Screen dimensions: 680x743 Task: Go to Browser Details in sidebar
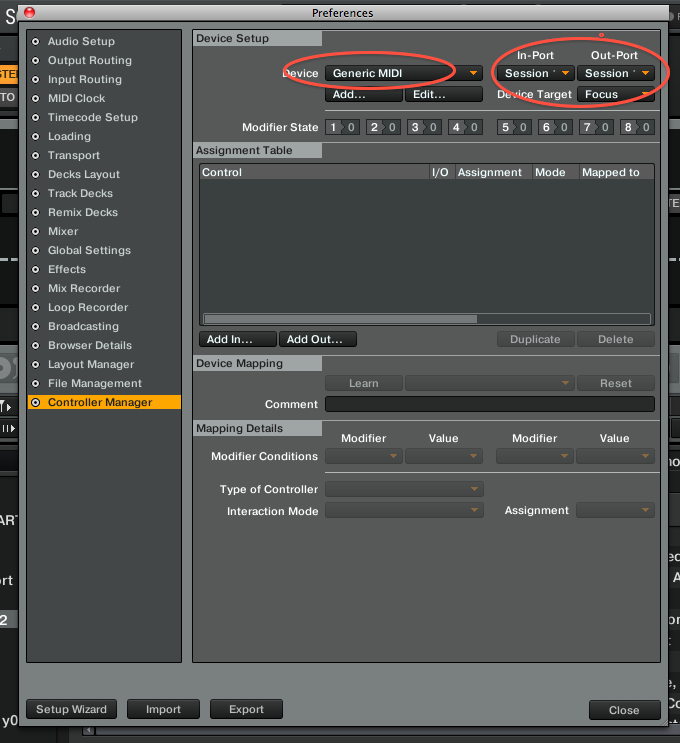pyautogui.click(x=90, y=346)
